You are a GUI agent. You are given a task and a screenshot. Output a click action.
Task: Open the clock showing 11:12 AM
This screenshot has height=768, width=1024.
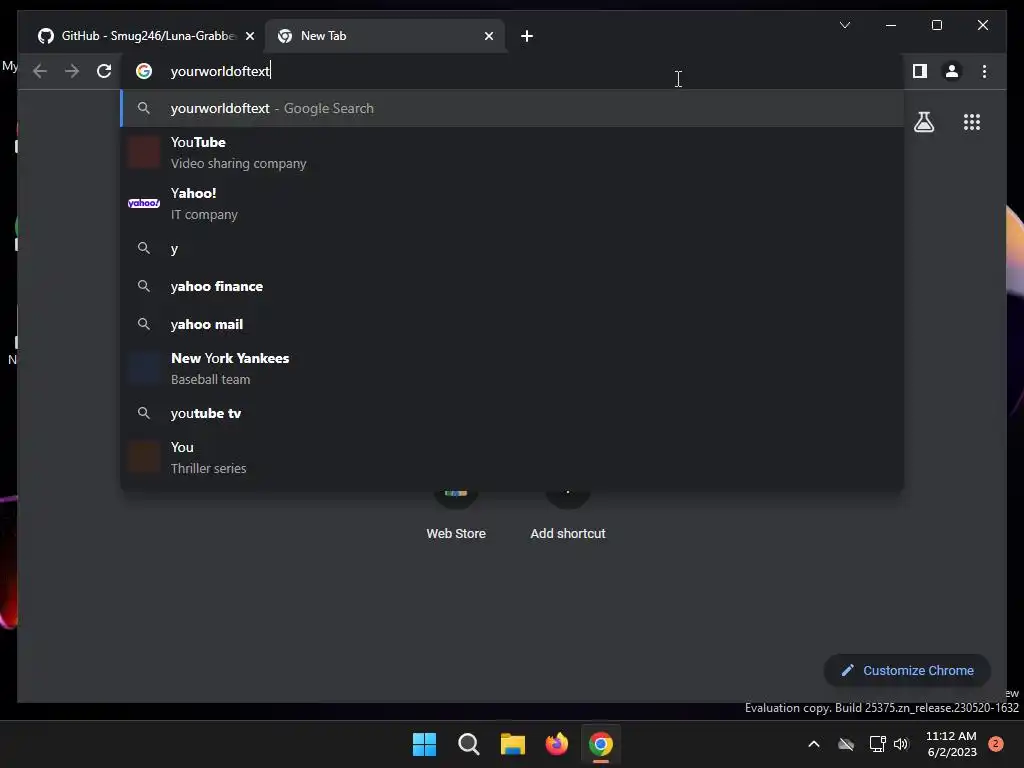[x=951, y=744]
